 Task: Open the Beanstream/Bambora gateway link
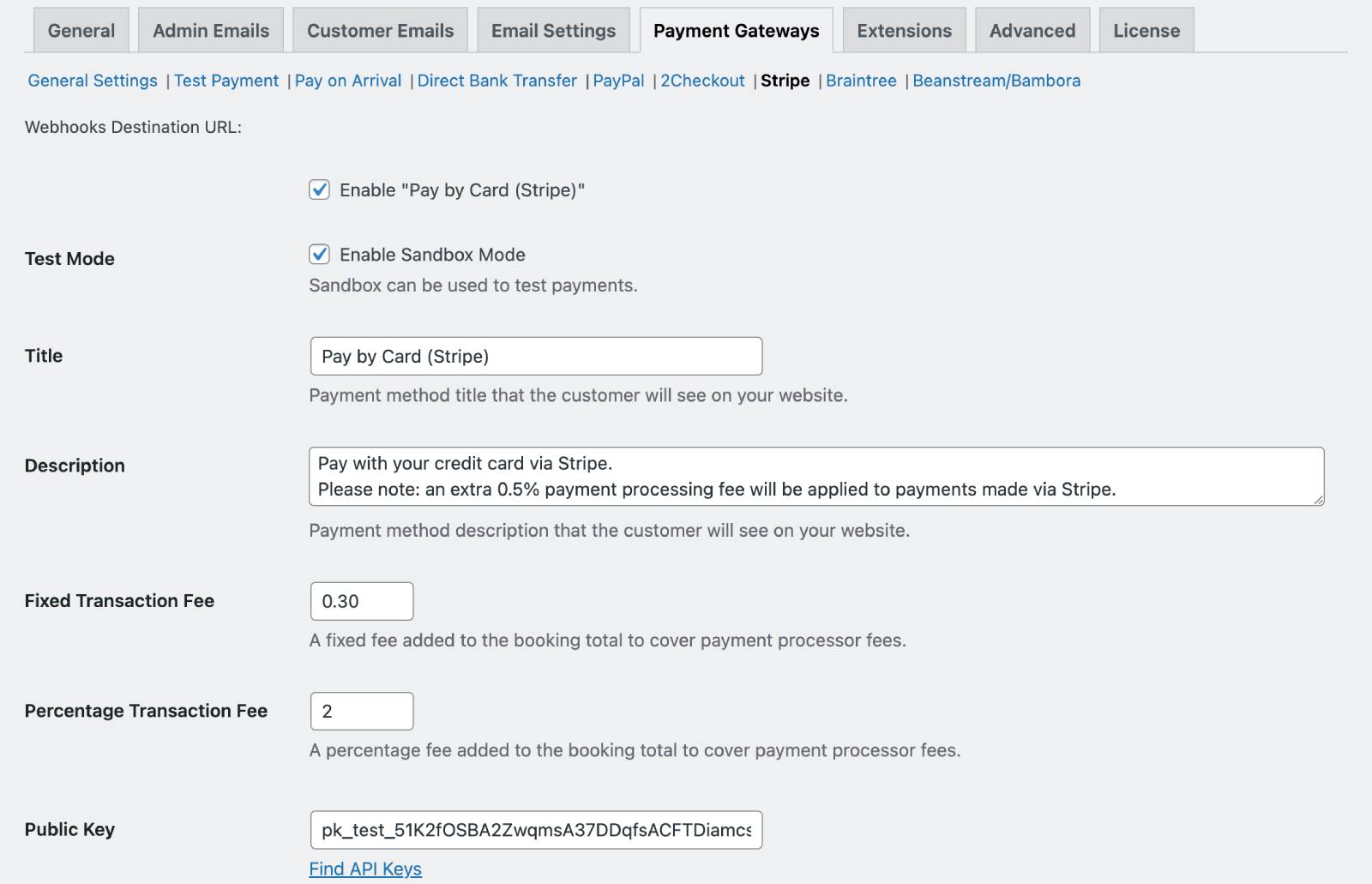996,81
